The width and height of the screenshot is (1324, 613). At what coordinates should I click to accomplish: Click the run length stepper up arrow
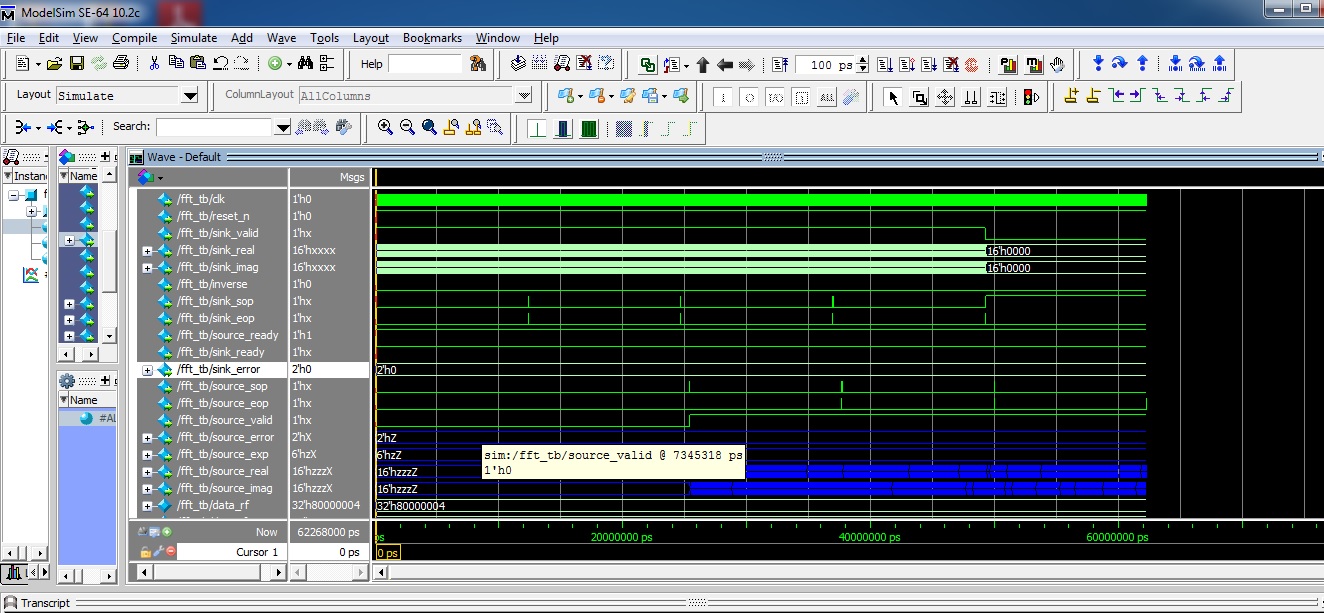[x=863, y=60]
